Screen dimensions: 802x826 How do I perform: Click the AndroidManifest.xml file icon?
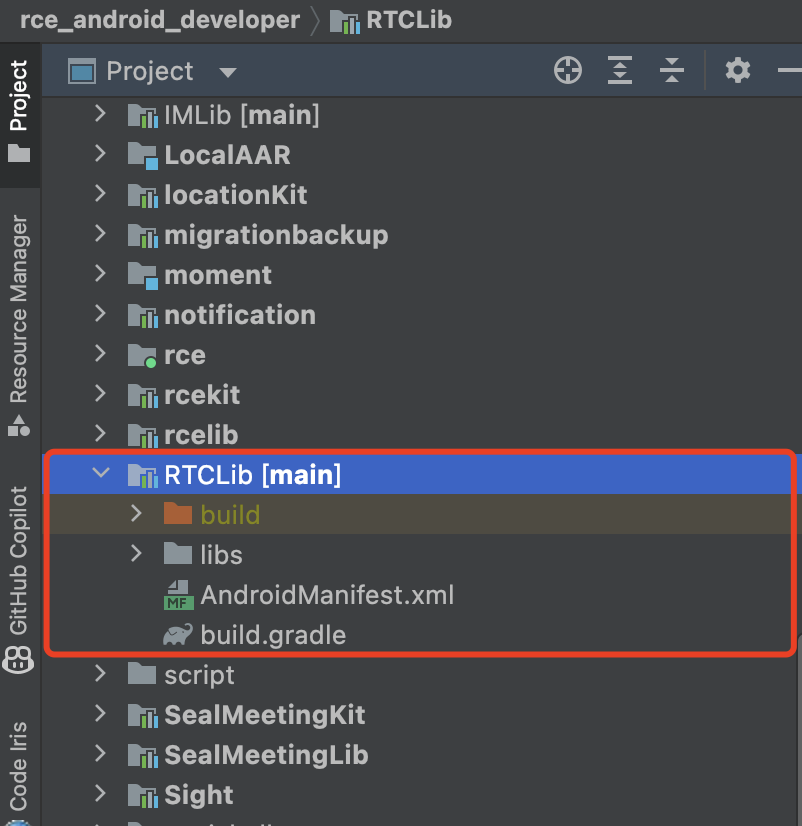tap(177, 595)
